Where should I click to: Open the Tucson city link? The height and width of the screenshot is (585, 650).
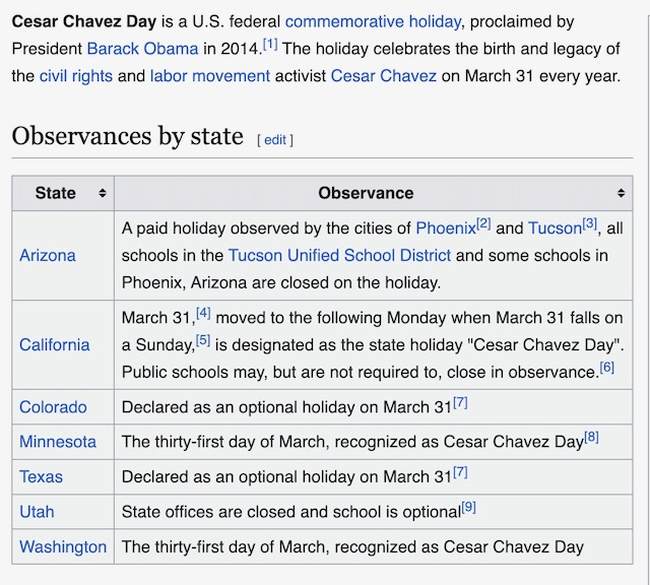[x=554, y=228]
